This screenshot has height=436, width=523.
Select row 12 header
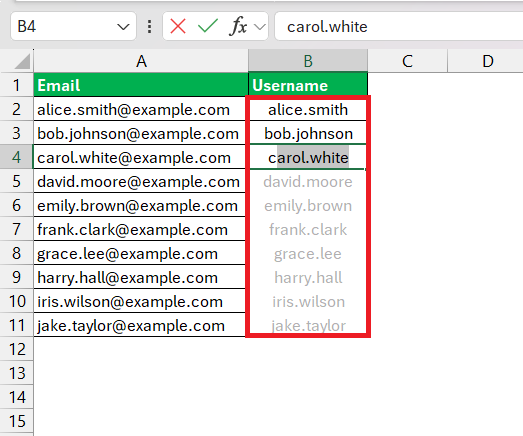16,349
